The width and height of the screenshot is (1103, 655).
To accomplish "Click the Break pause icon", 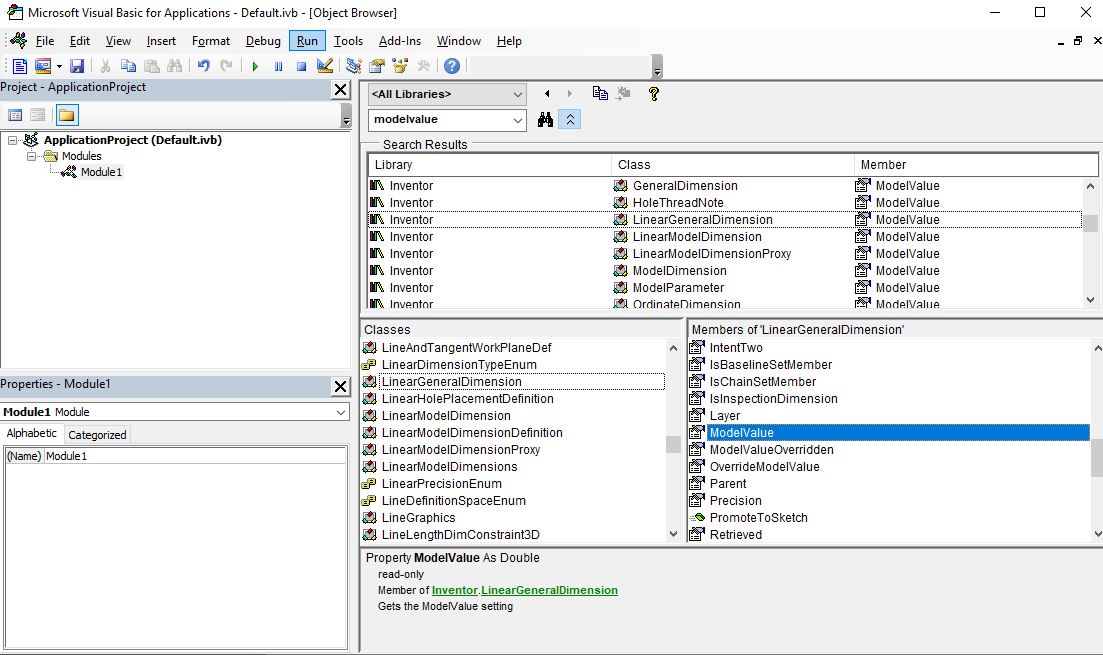I will (278, 66).
